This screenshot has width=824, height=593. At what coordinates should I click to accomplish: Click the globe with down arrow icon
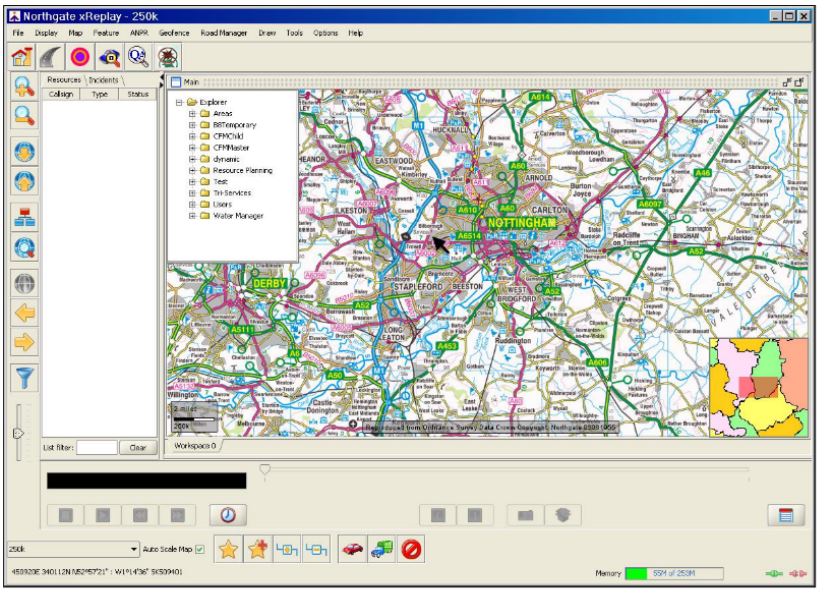[x=24, y=152]
